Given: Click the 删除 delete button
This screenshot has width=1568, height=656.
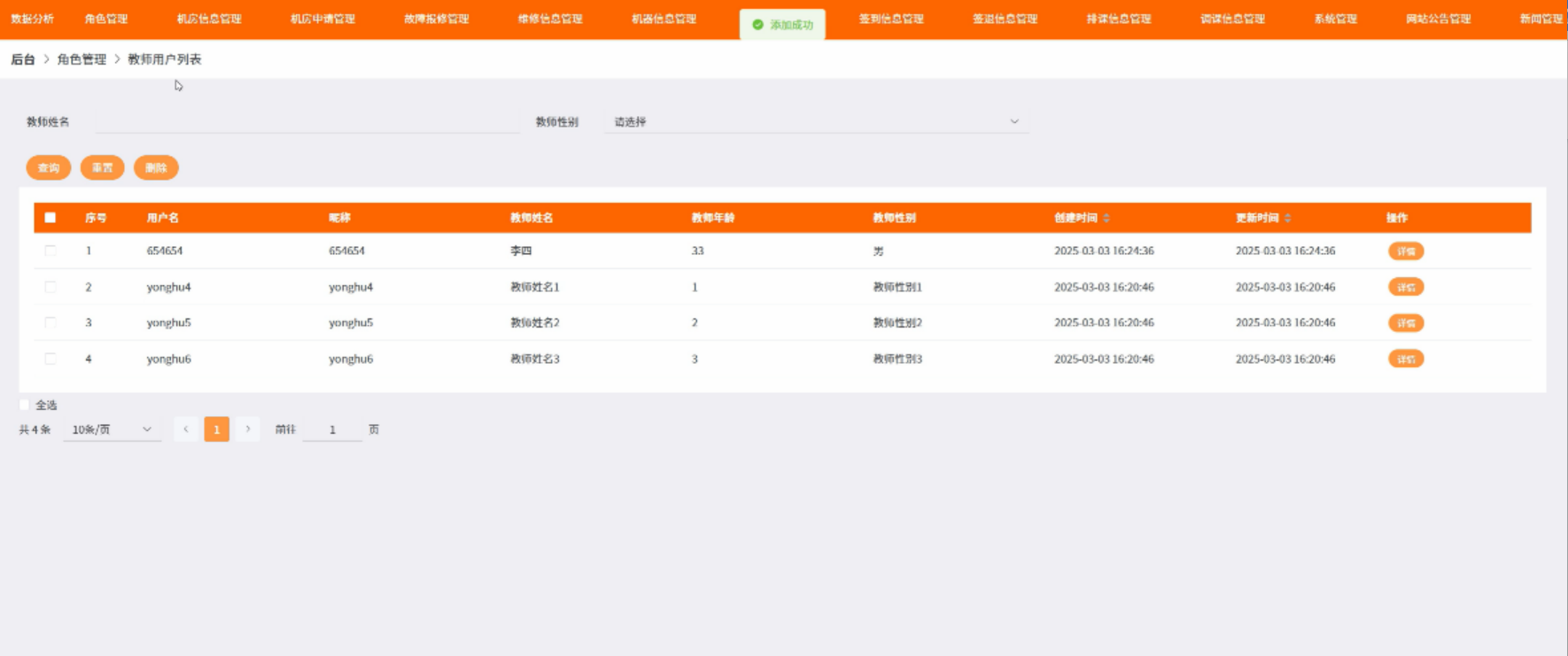Looking at the screenshot, I should [156, 167].
